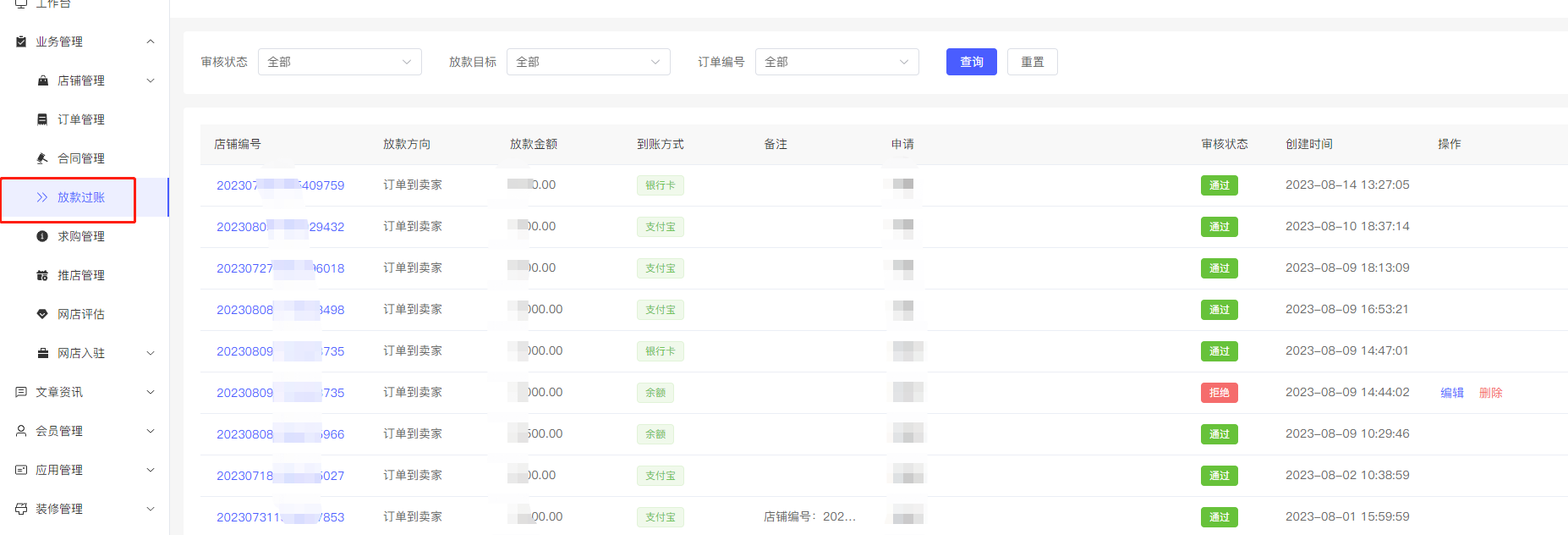Click the blue 查询 button
1568x535 pixels.
pyautogui.click(x=971, y=62)
